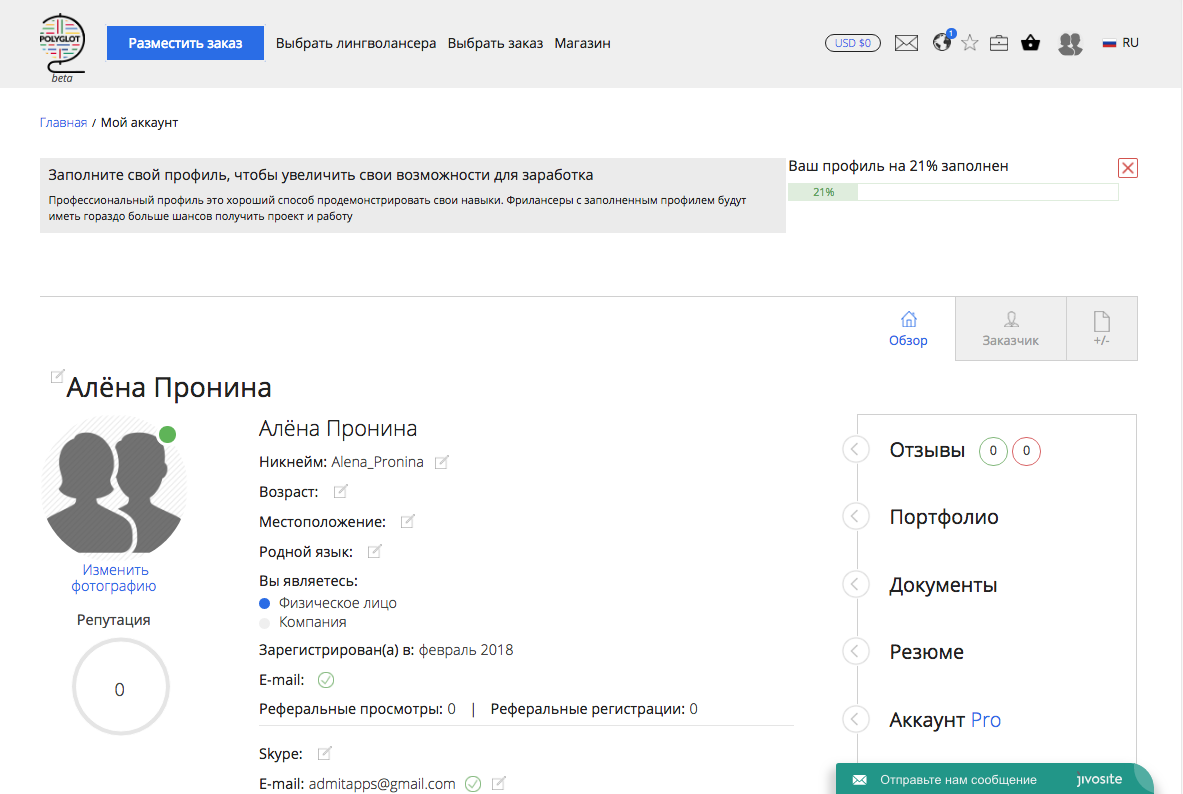Open the shop basket icon

click(1031, 43)
